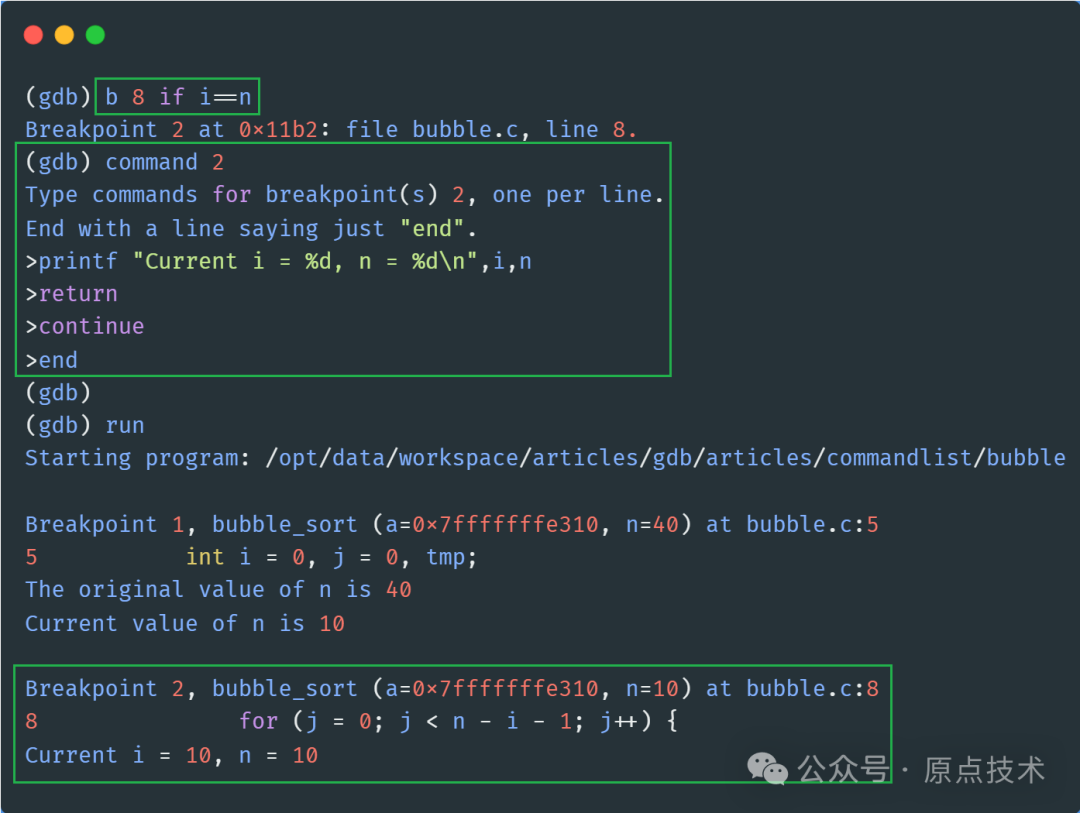Click the 'Starting program:' path line

point(545,458)
